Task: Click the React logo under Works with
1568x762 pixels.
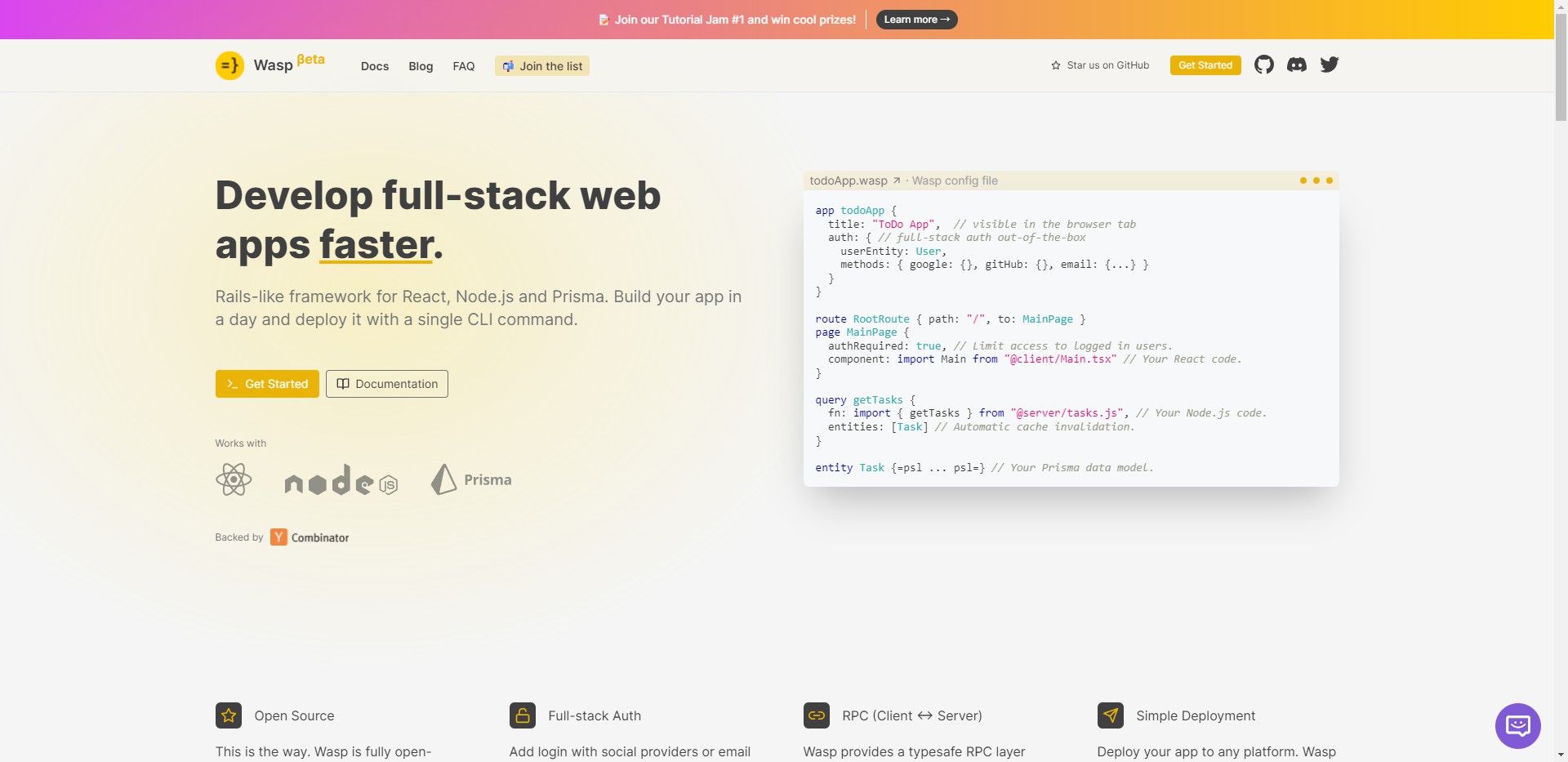Action: pyautogui.click(x=234, y=479)
